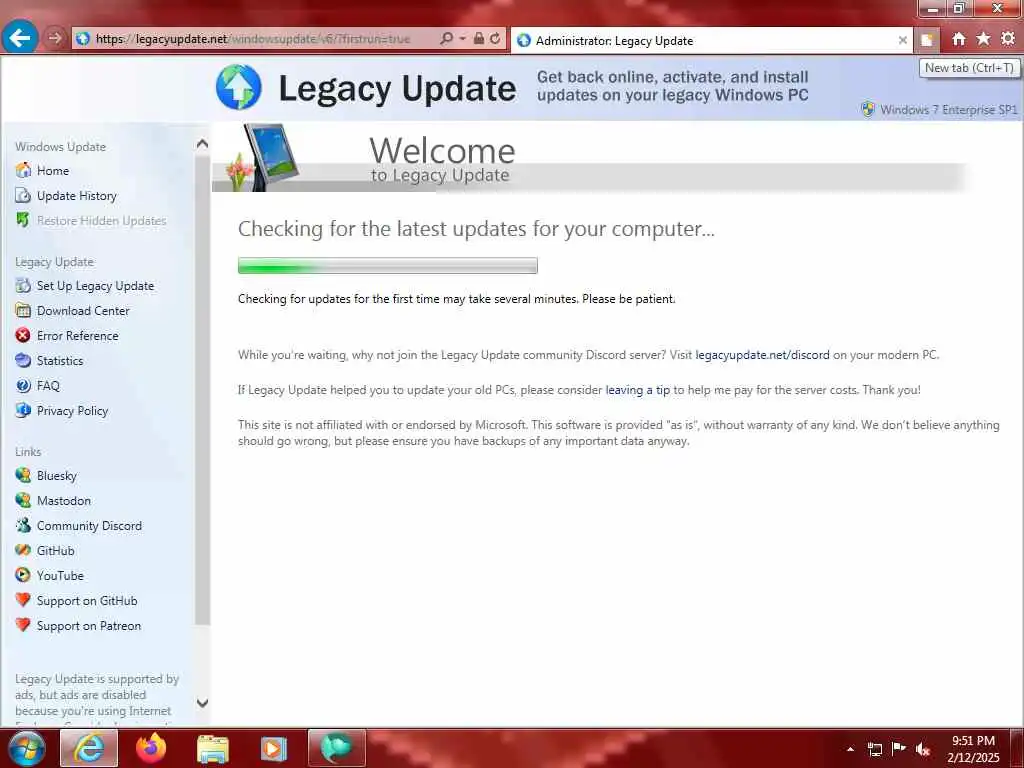The image size is (1024, 768).
Task: Open the Mastodon link
Action: click(64, 501)
